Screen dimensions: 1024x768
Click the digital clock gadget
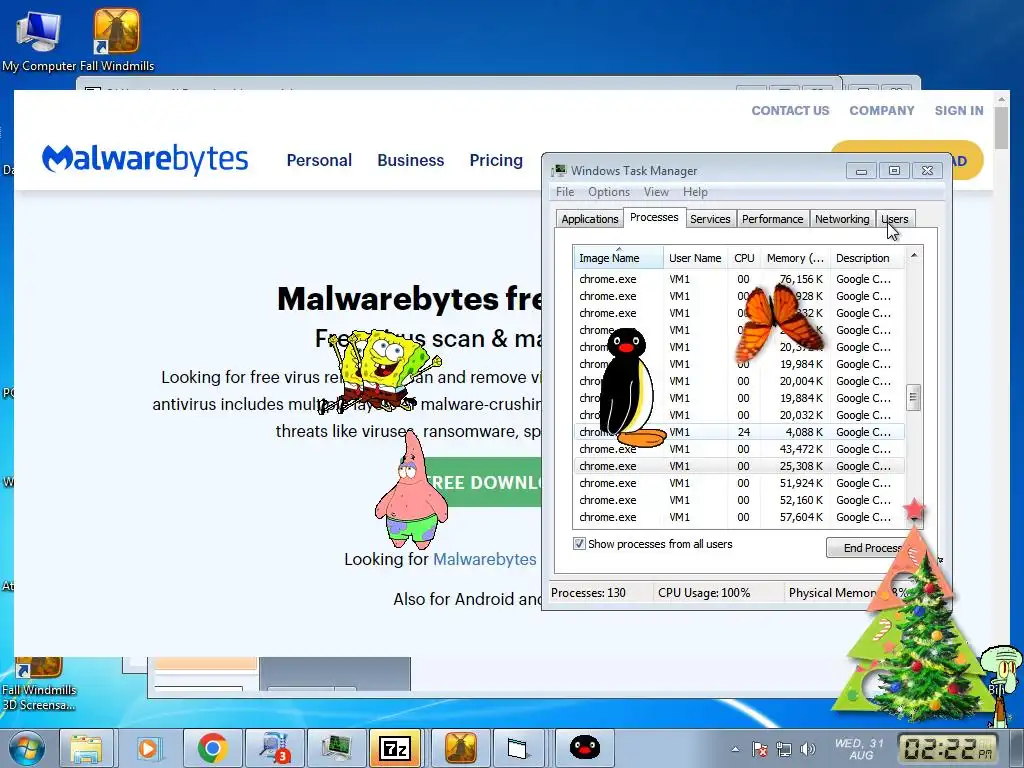(x=949, y=748)
